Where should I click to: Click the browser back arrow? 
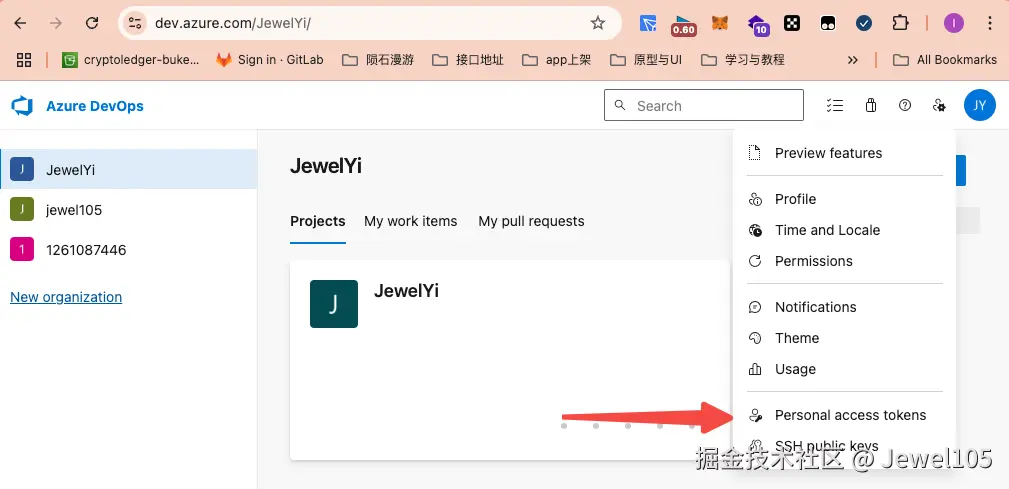(x=21, y=24)
